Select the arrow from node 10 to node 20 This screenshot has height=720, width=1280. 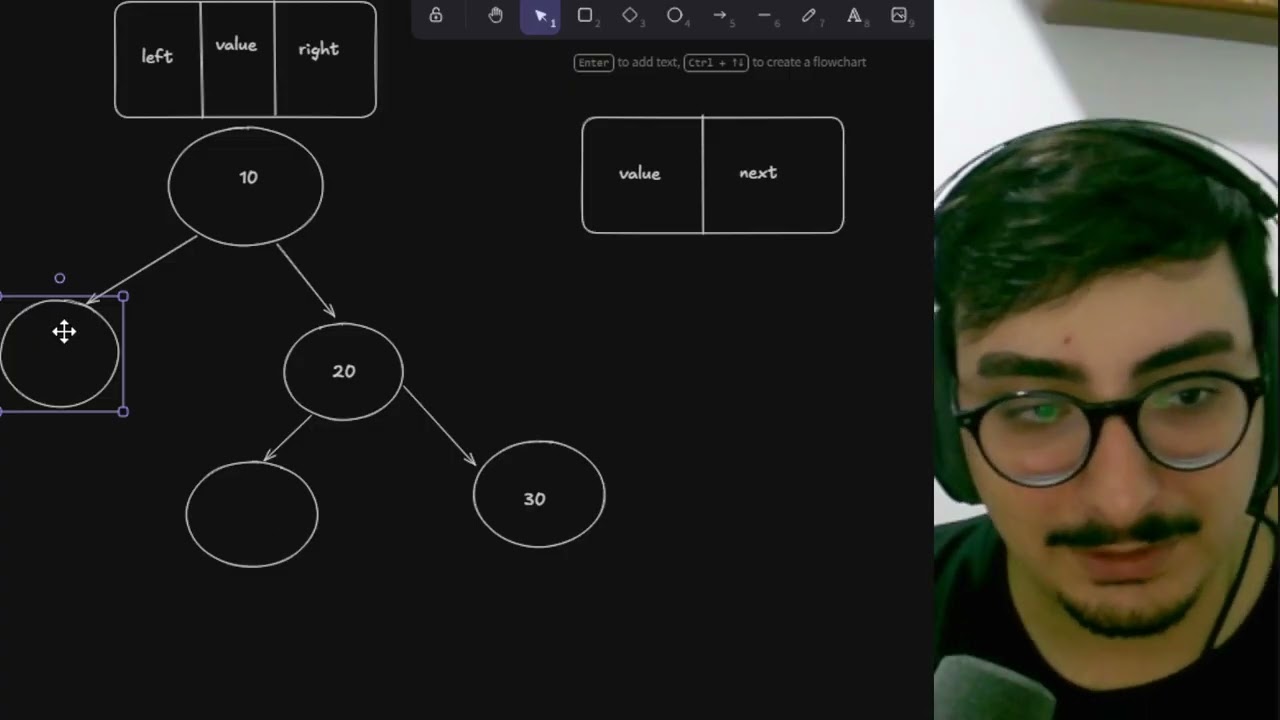pos(306,281)
